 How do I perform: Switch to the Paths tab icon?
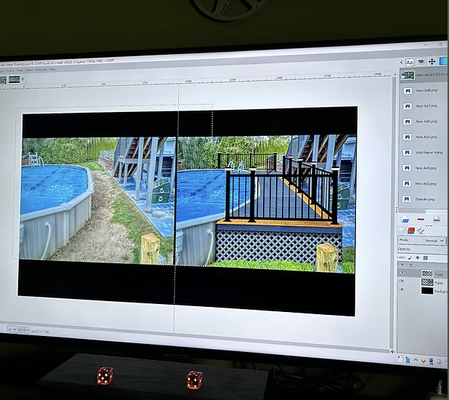point(421,231)
